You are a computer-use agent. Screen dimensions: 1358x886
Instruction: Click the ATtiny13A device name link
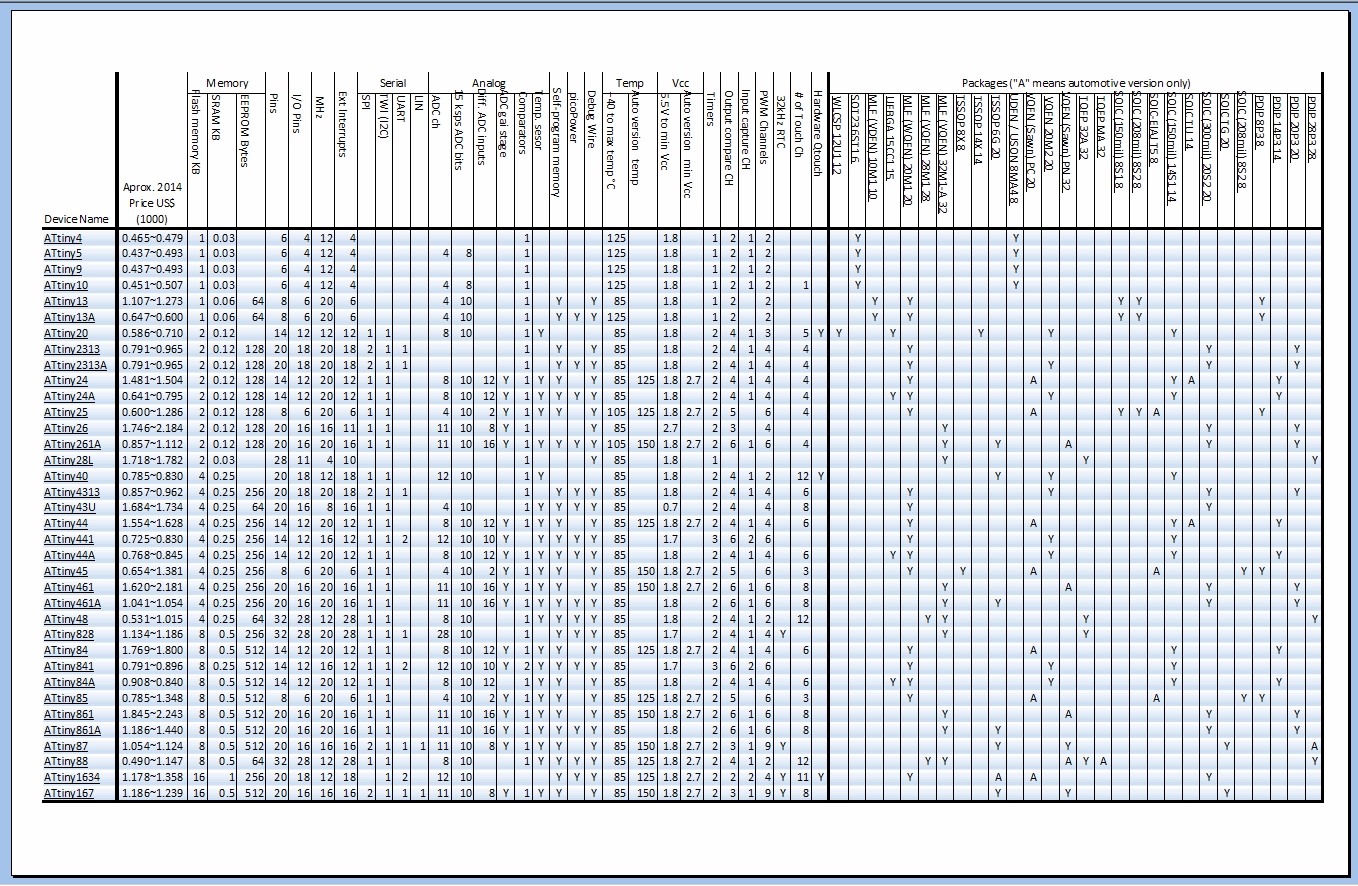coord(67,317)
